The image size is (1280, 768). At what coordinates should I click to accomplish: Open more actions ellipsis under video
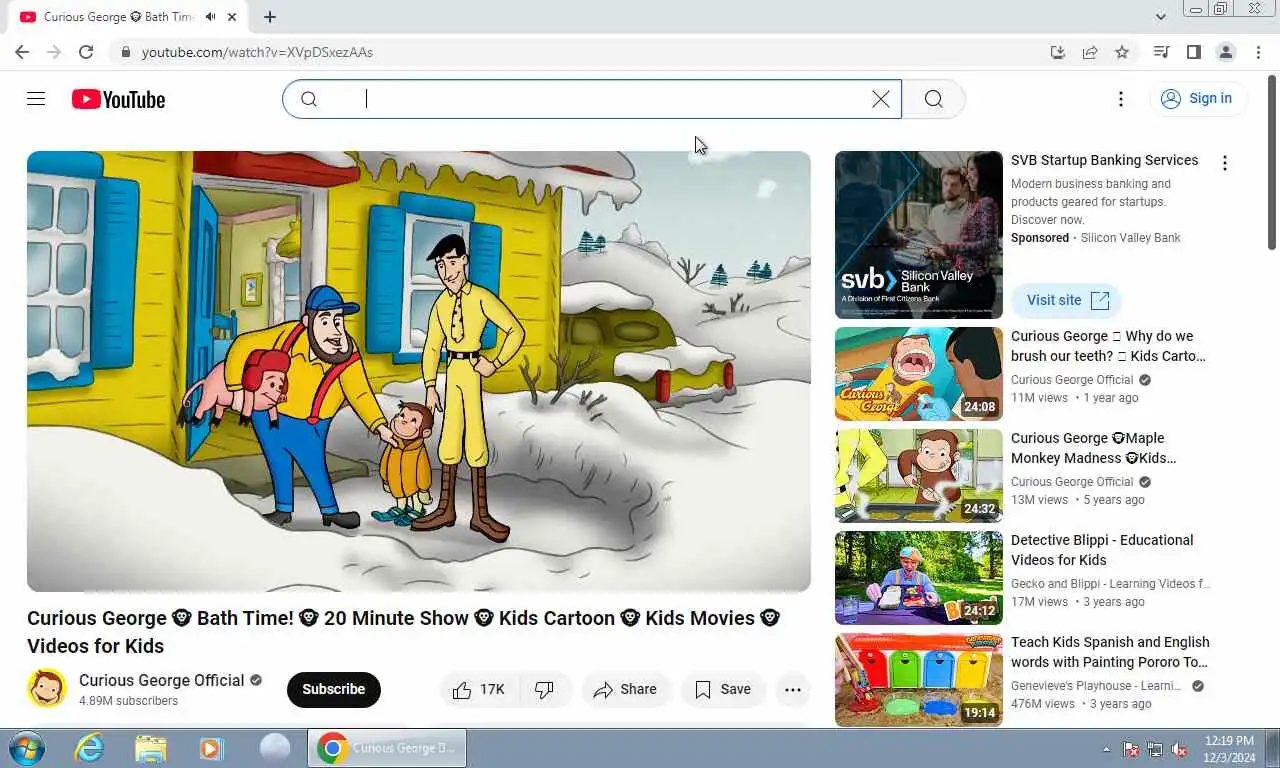793,689
